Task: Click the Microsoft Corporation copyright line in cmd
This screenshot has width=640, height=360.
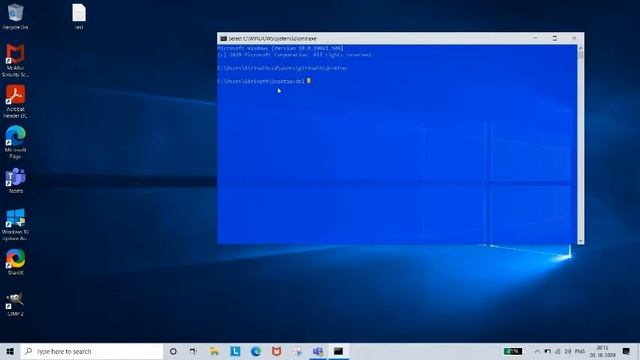Action: click(294, 55)
